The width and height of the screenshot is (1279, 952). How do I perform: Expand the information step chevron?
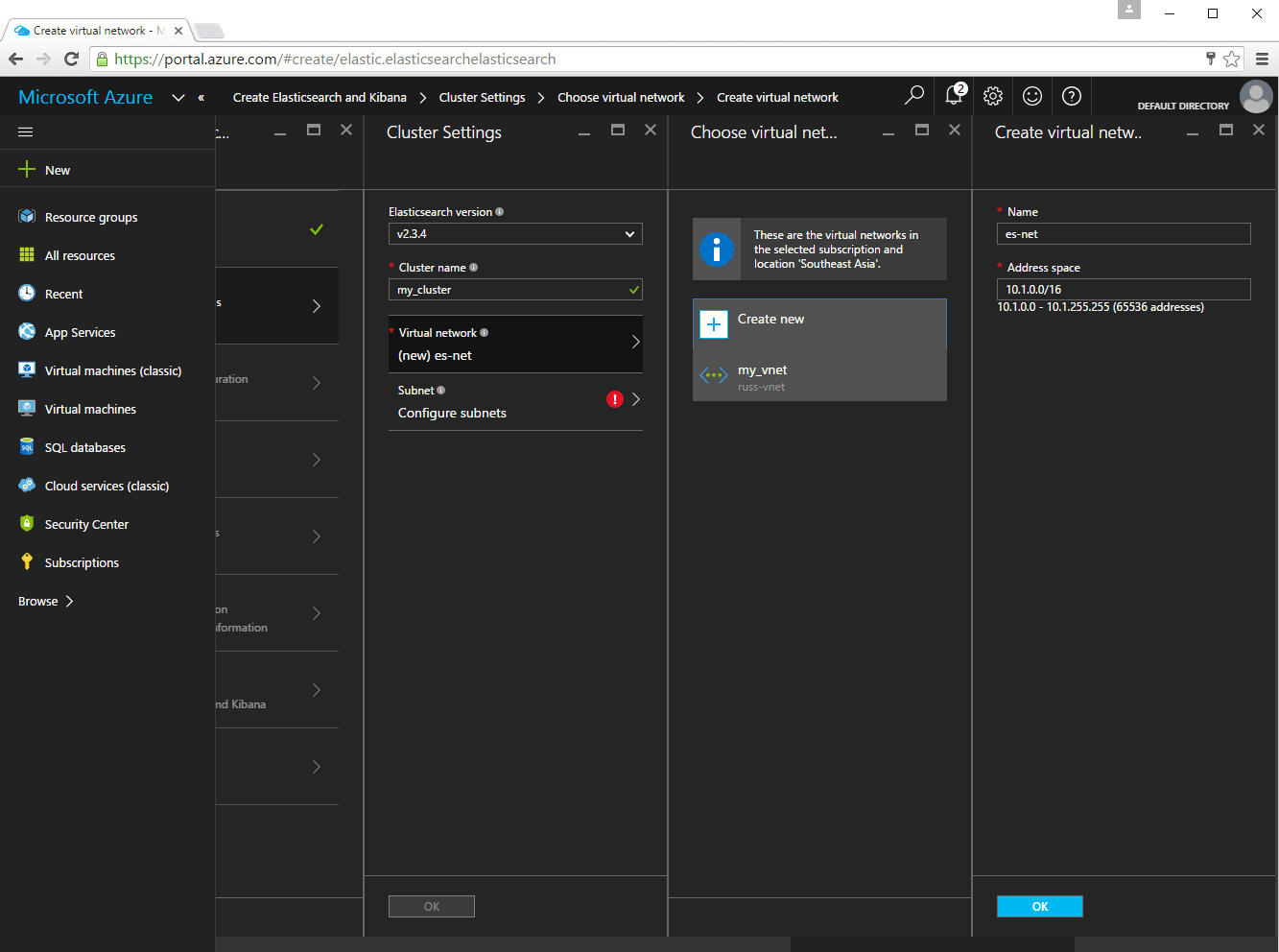click(x=317, y=613)
